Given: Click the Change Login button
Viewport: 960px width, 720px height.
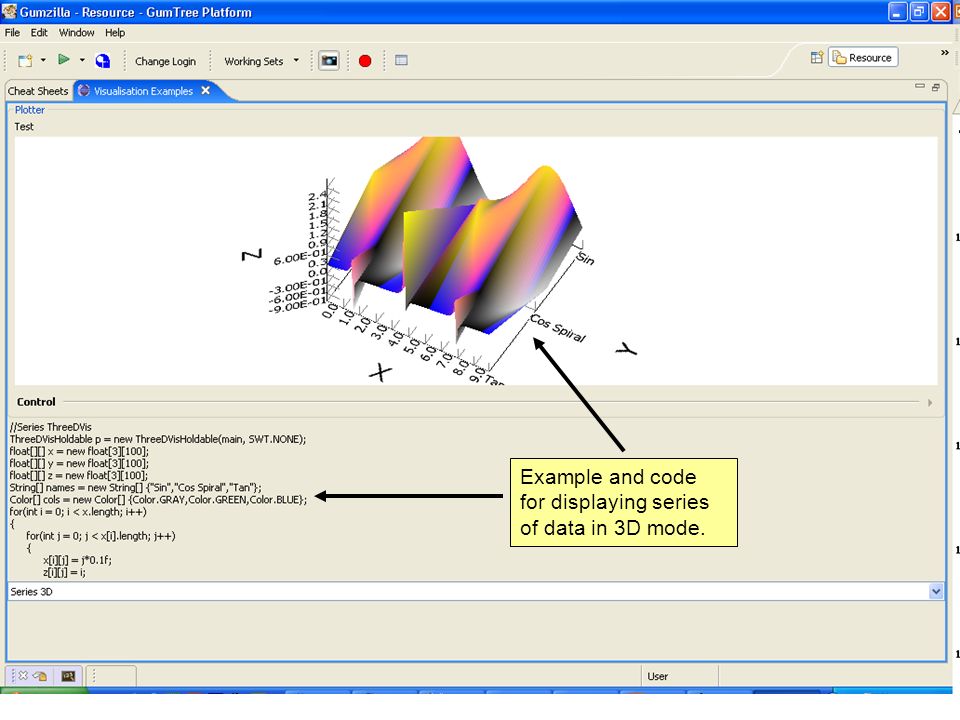Looking at the screenshot, I should (165, 61).
